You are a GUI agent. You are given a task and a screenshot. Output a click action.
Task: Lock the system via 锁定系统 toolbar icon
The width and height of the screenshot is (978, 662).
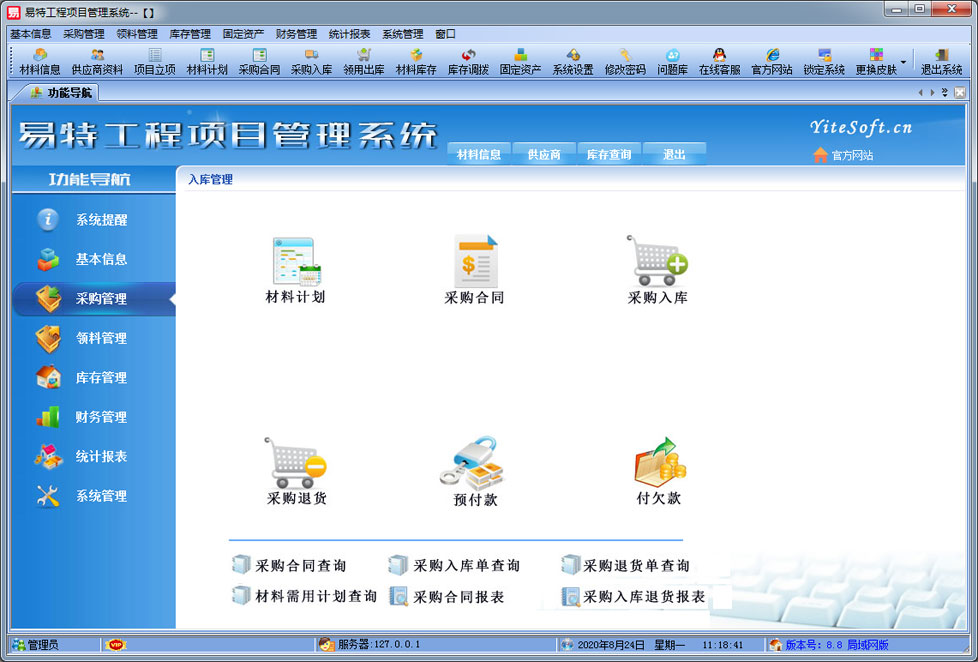coord(824,62)
